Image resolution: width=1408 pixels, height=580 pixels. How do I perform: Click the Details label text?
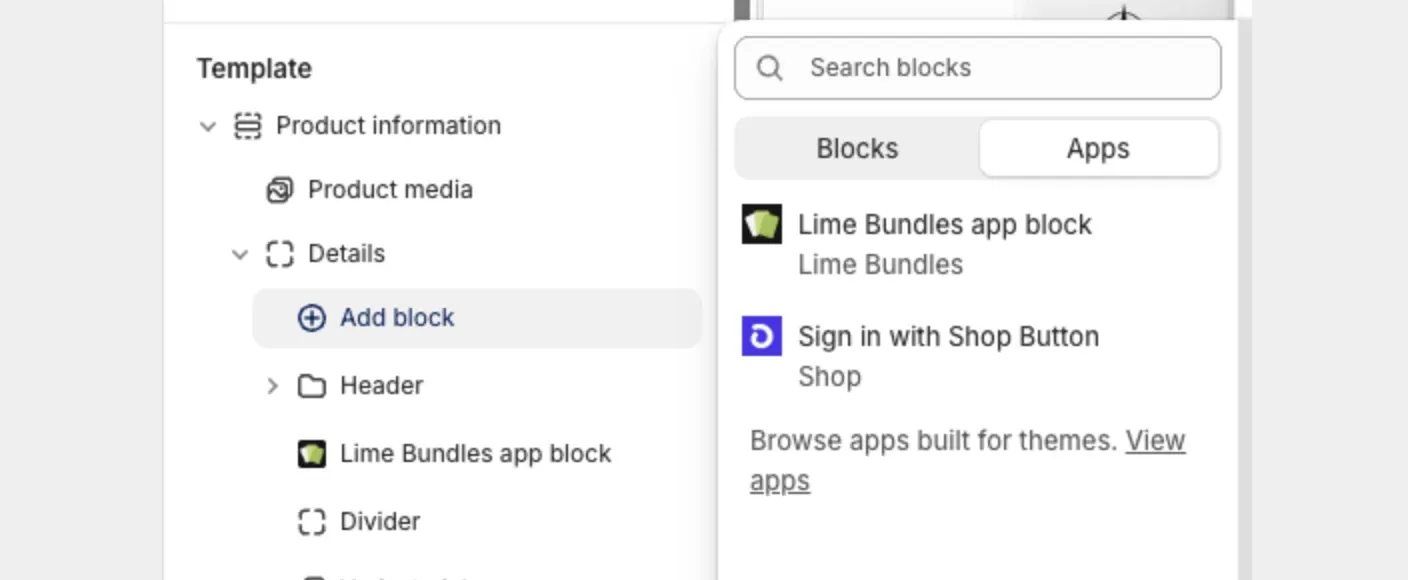pyautogui.click(x=346, y=254)
